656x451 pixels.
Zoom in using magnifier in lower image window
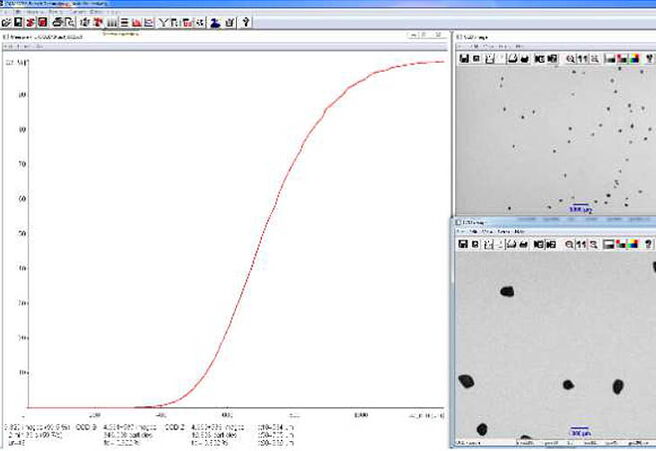pyautogui.click(x=569, y=244)
